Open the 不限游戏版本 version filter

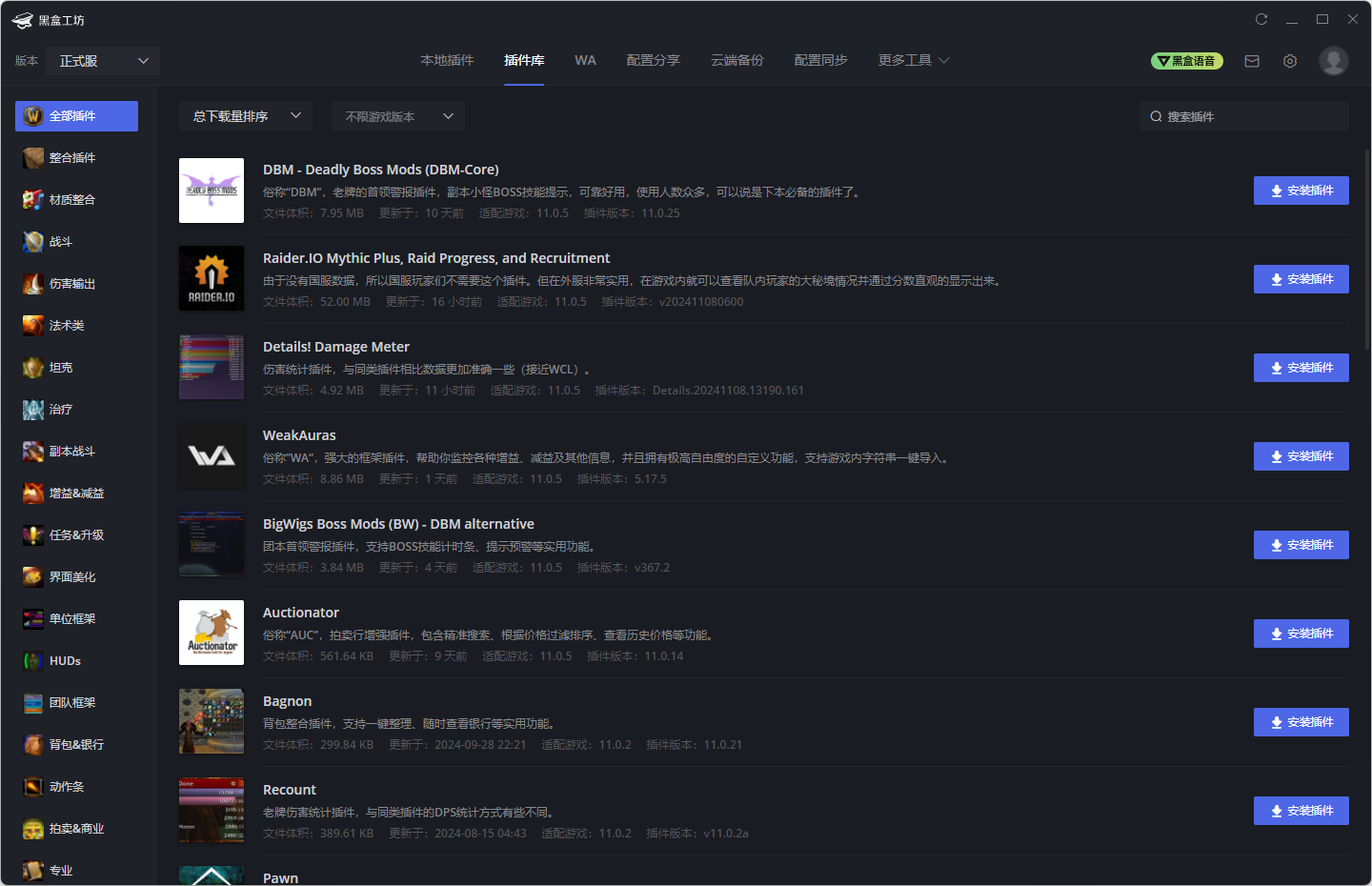click(x=398, y=116)
